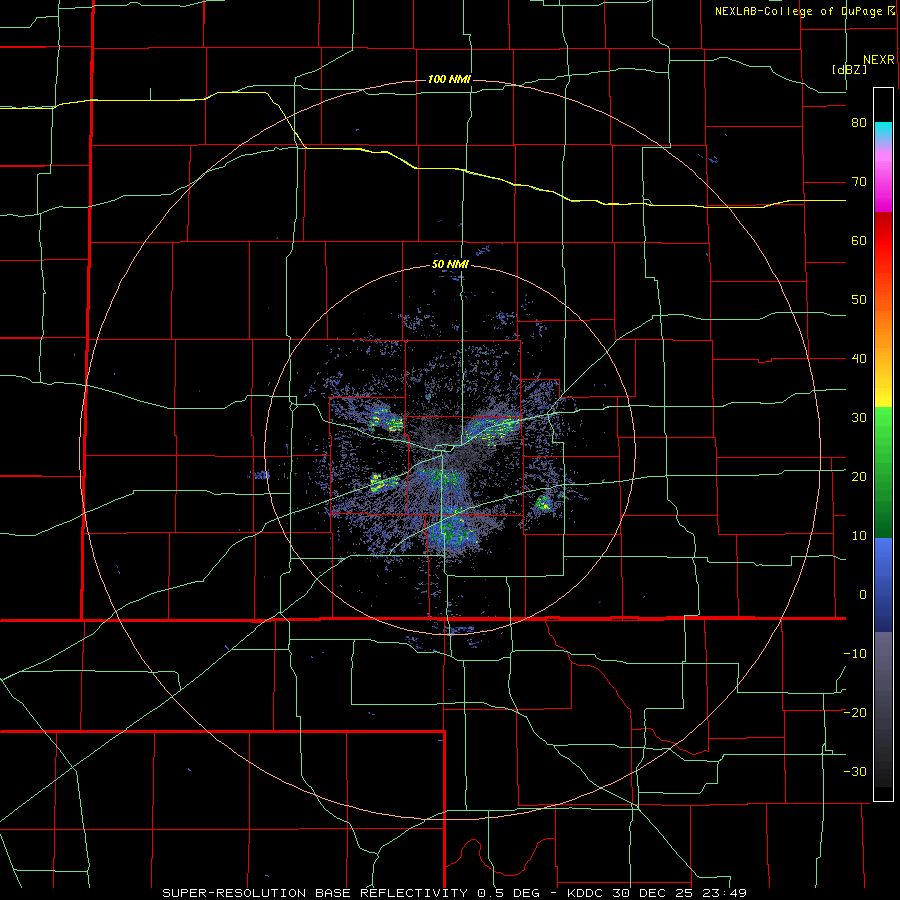This screenshot has width=900, height=900.
Task: Click the magenta segment of color bar
Action: point(883,181)
